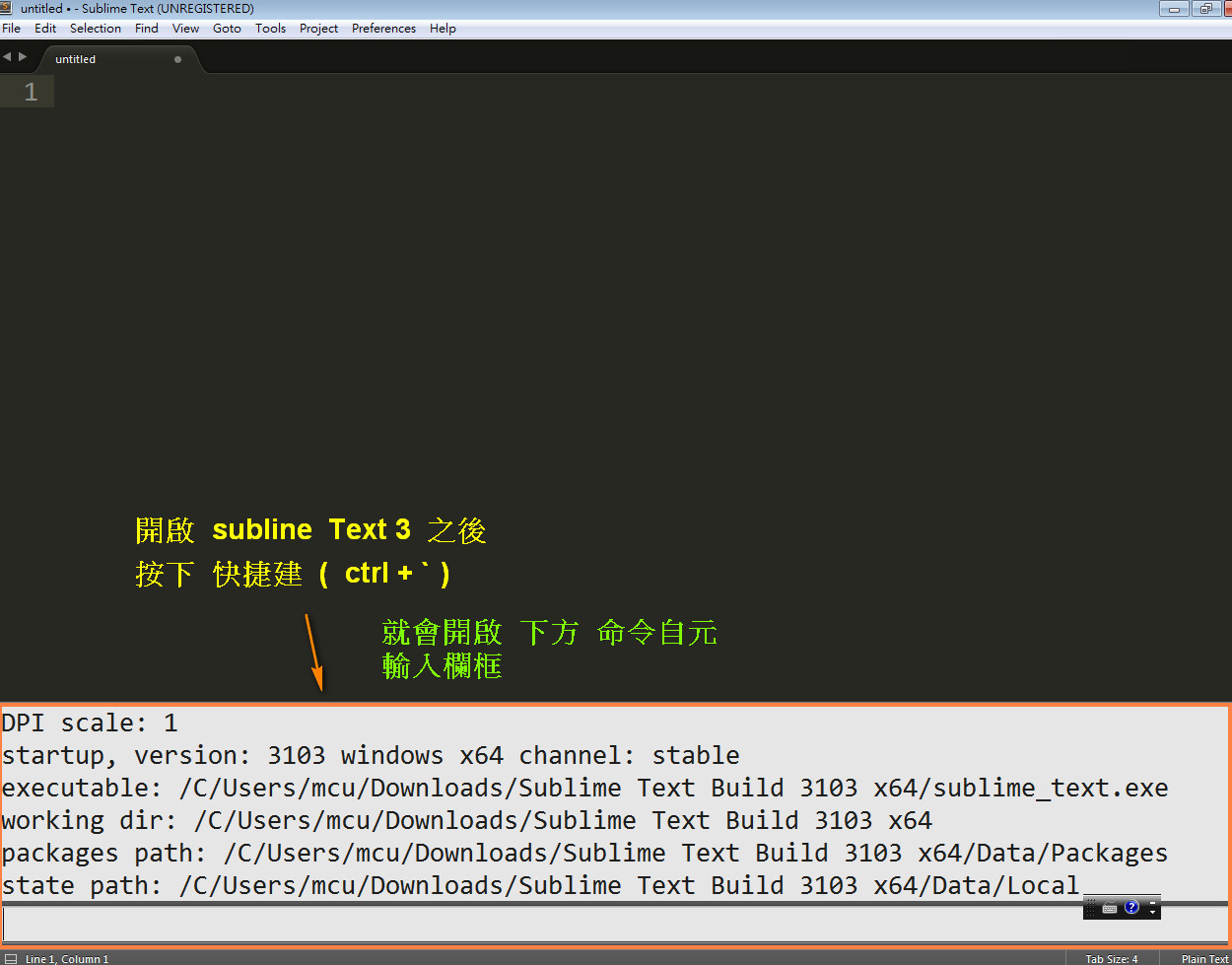
Task: Open the language bar options dropdown arrow
Action: point(1153,912)
